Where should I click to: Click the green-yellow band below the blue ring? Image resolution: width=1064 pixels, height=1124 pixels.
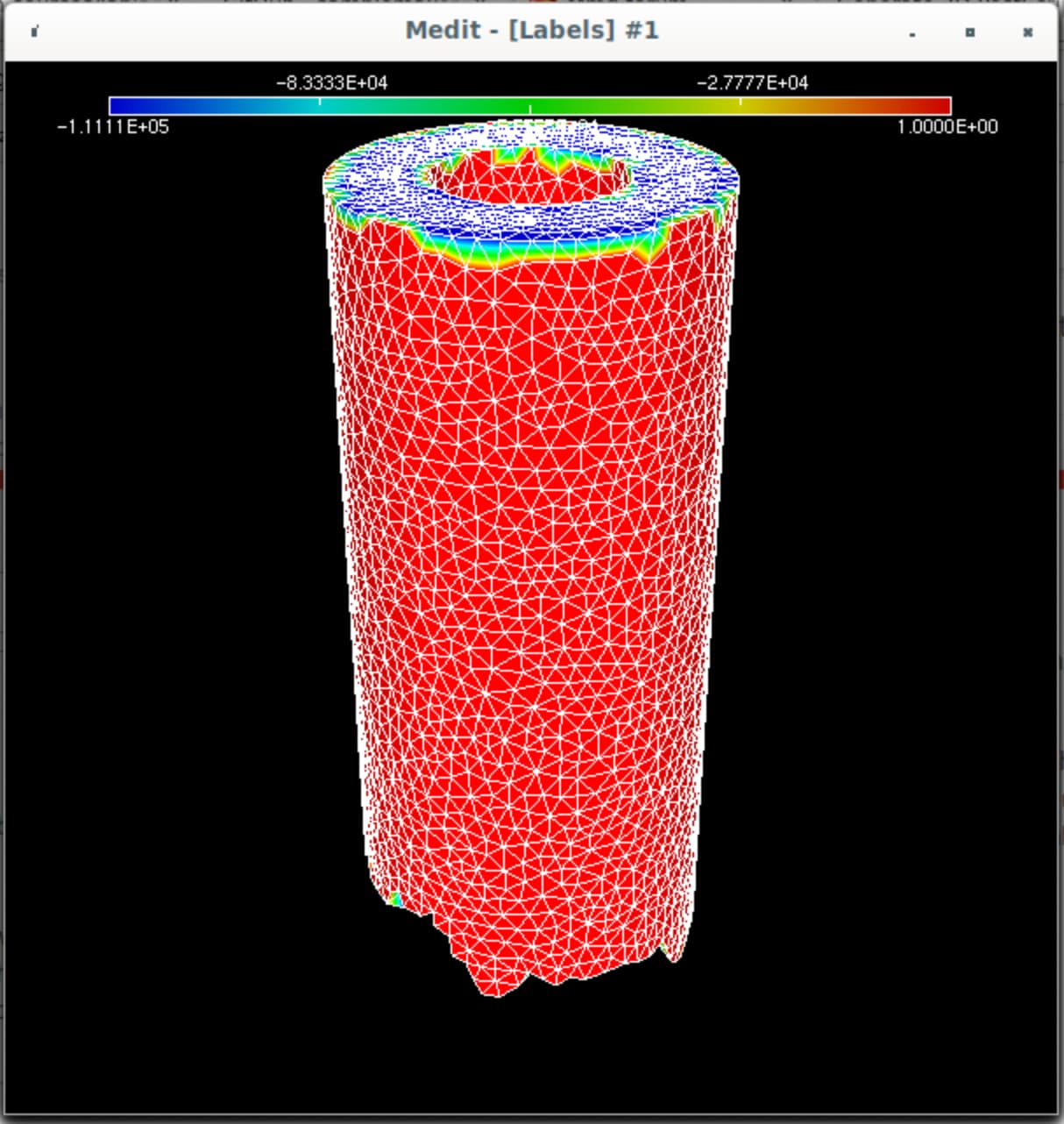526,250
